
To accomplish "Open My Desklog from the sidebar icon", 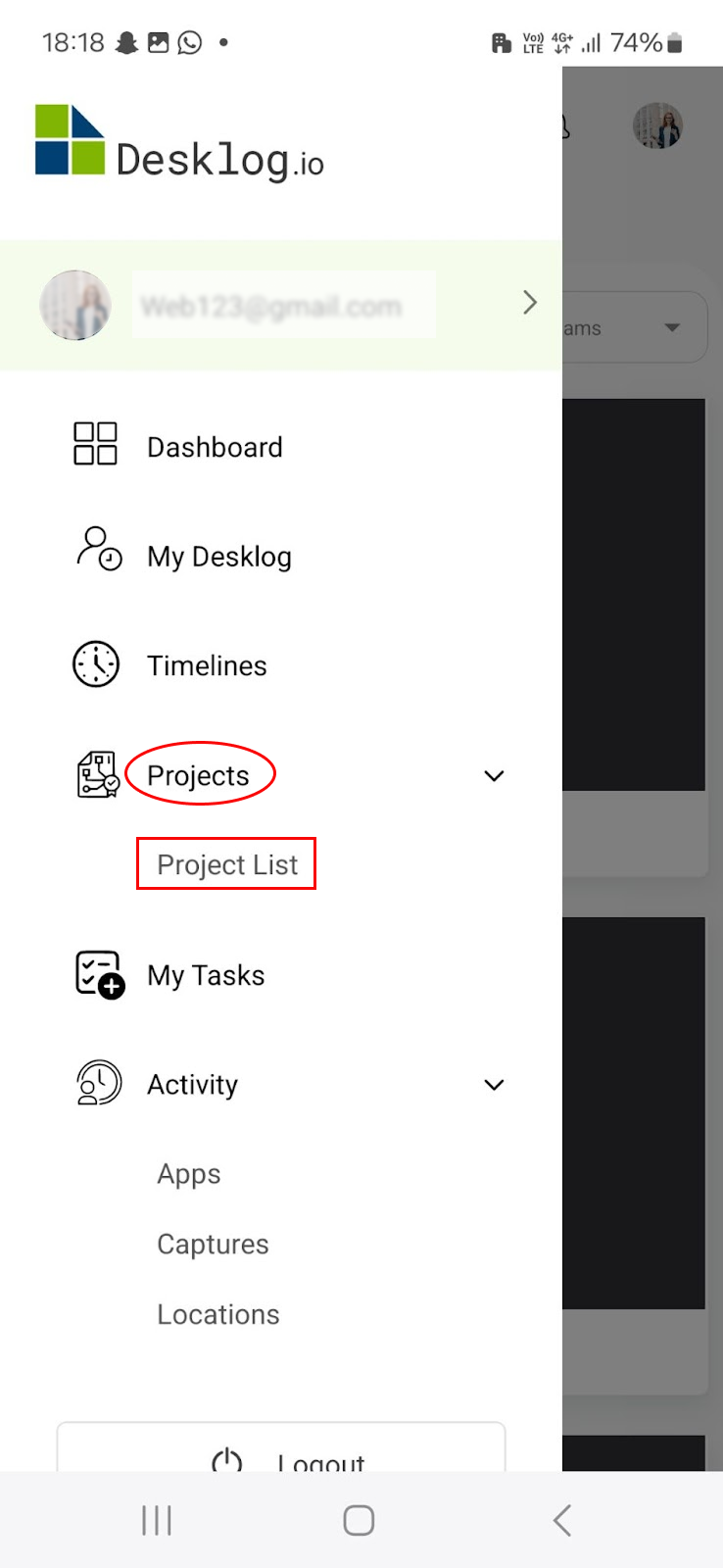I will (95, 552).
